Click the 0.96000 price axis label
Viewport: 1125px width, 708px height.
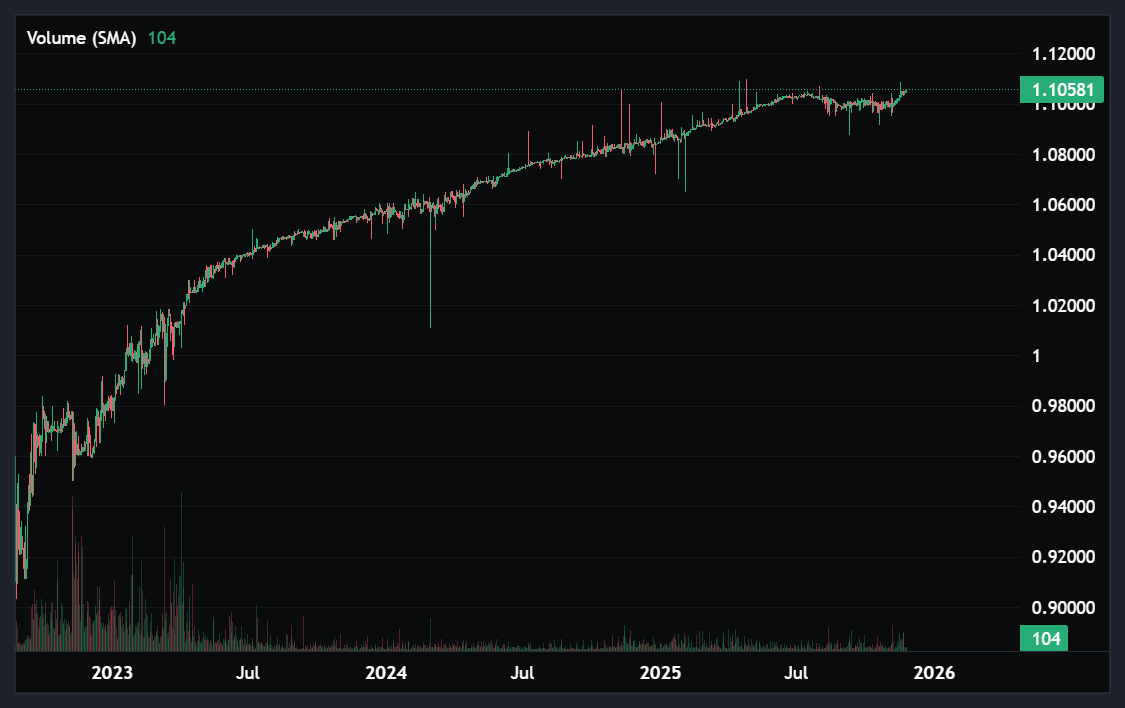(x=1063, y=457)
